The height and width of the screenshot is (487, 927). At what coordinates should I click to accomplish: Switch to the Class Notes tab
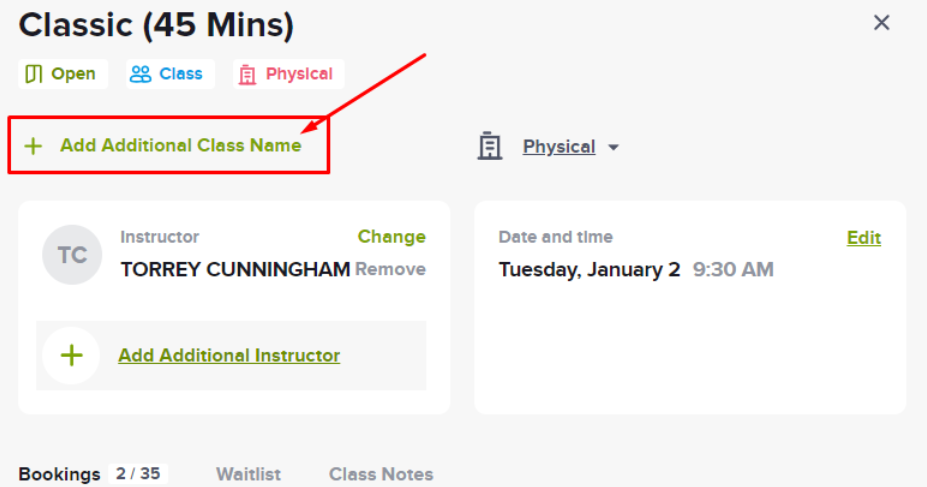tap(381, 474)
